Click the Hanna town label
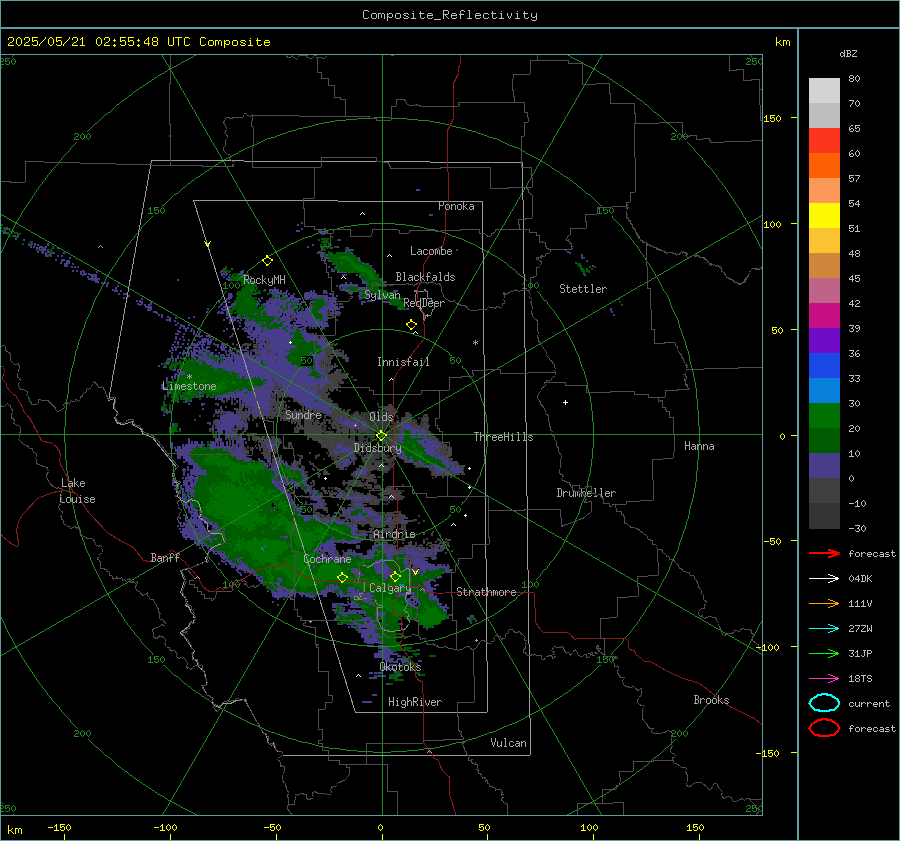This screenshot has height=841, width=900. 699,446
